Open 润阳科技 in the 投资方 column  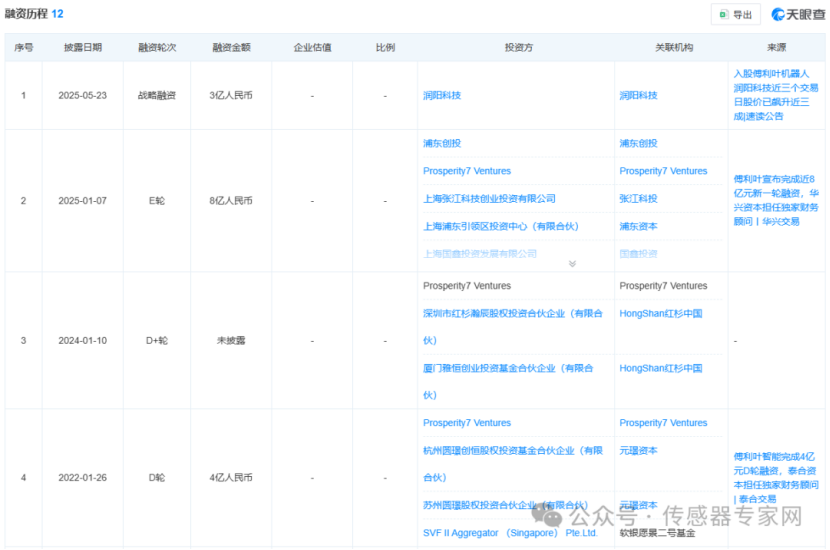(x=443, y=95)
